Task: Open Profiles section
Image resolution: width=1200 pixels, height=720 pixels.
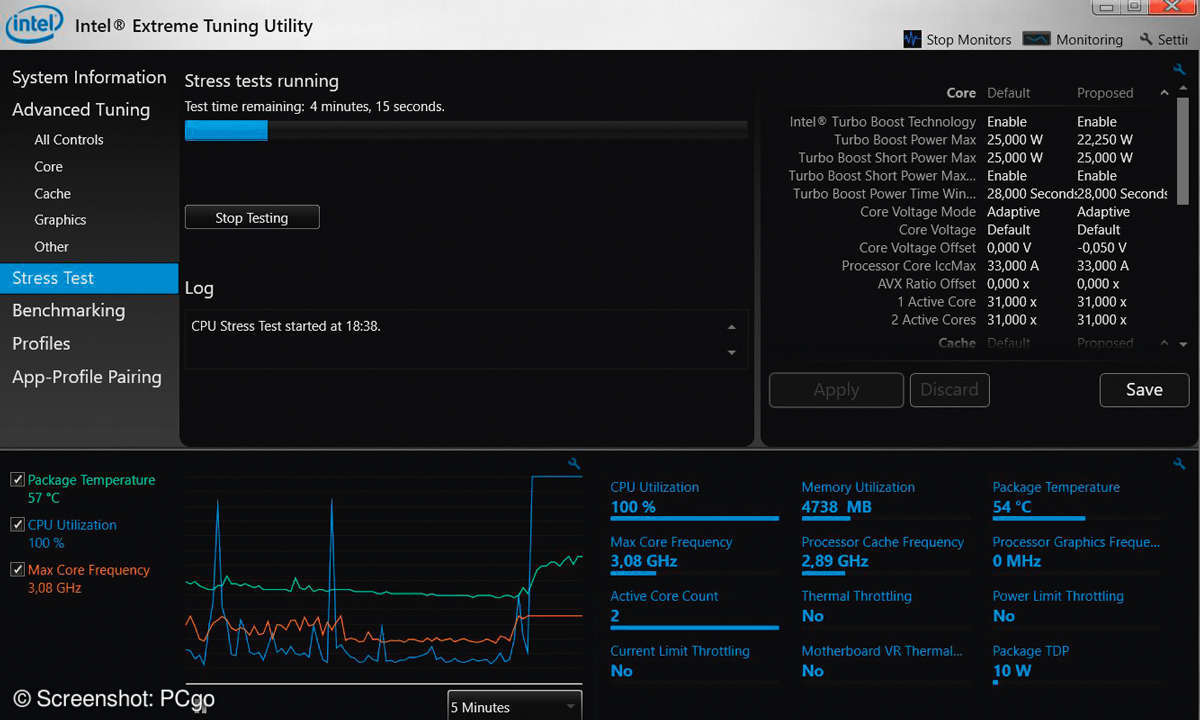Action: pos(41,343)
